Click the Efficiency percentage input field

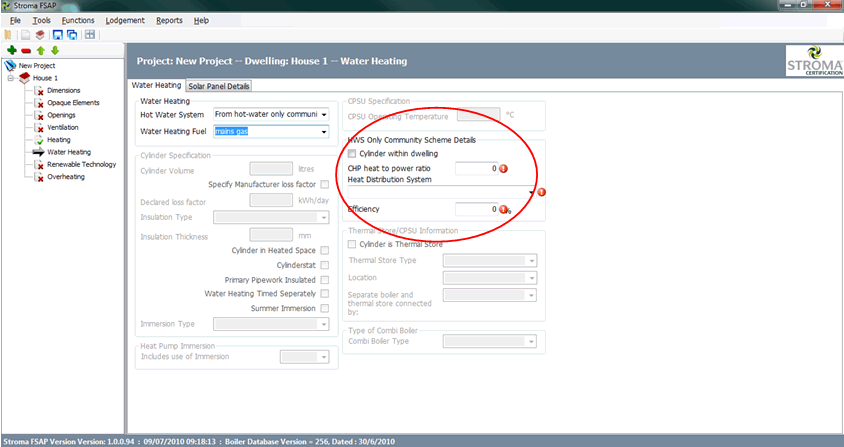(476, 209)
